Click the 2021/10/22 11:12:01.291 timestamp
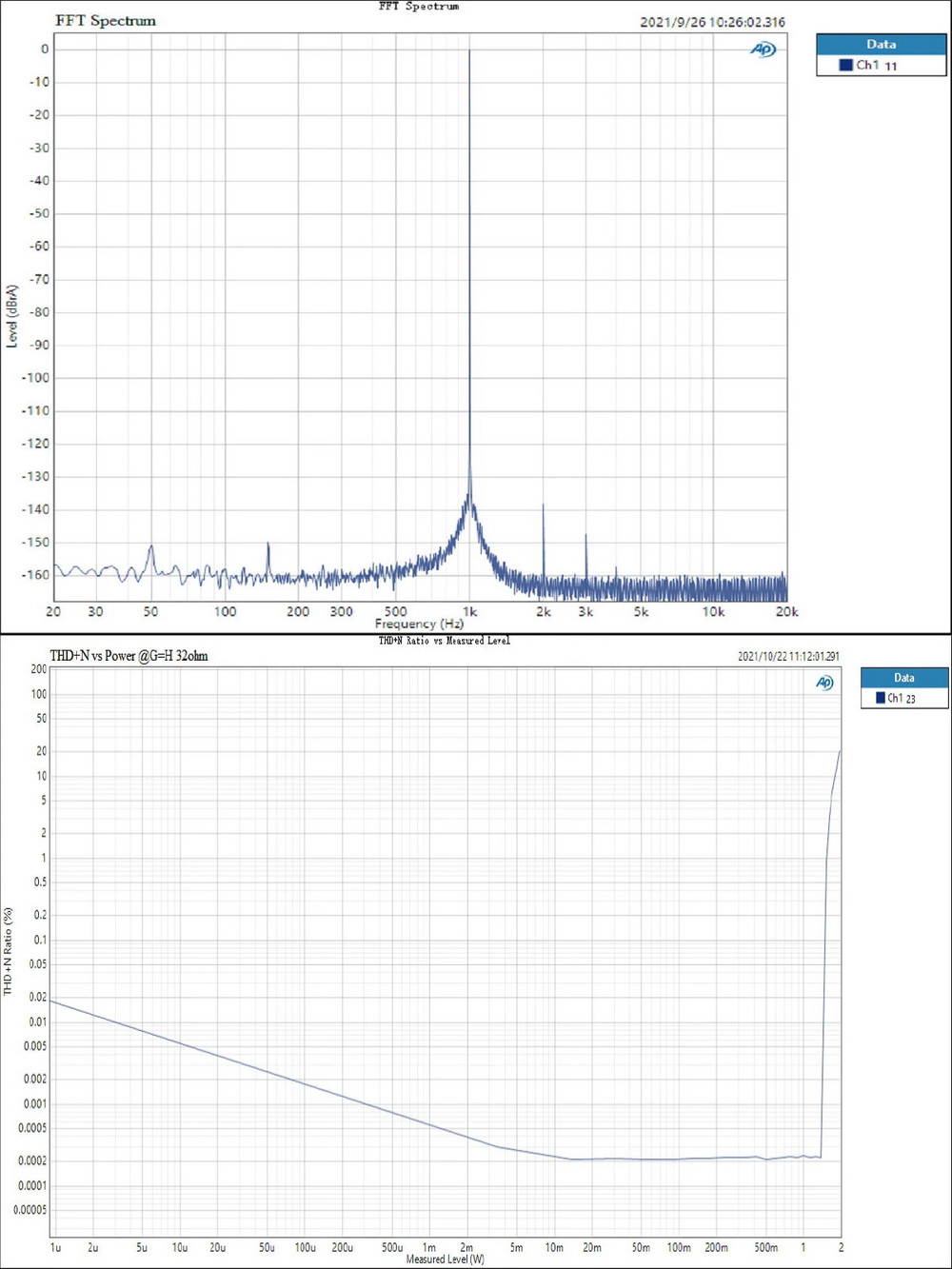The image size is (952, 1269). pos(788,656)
